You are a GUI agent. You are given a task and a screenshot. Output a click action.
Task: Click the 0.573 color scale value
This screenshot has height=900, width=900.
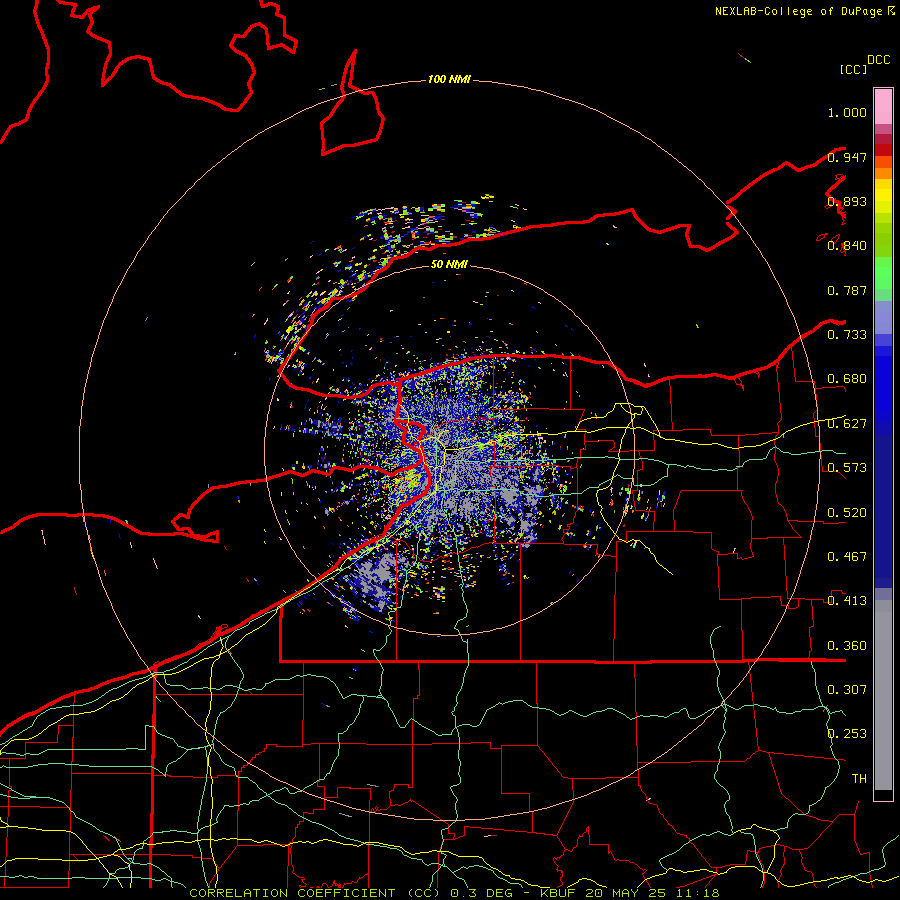click(x=847, y=468)
